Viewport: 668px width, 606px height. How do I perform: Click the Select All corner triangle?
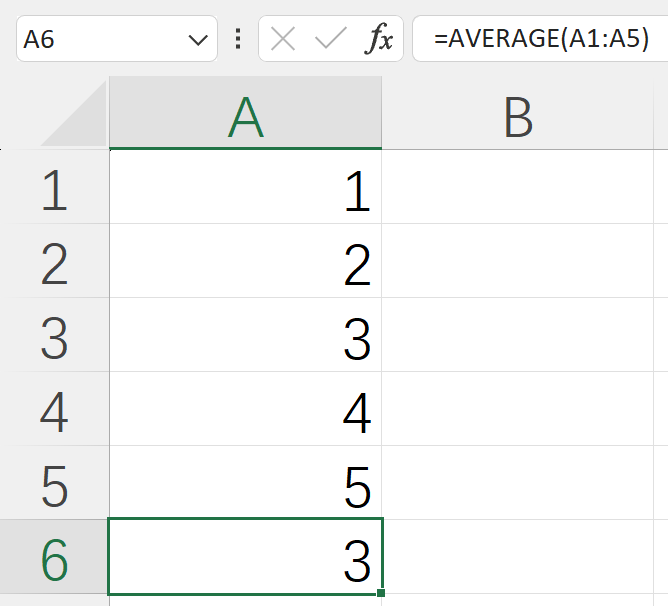(x=75, y=116)
